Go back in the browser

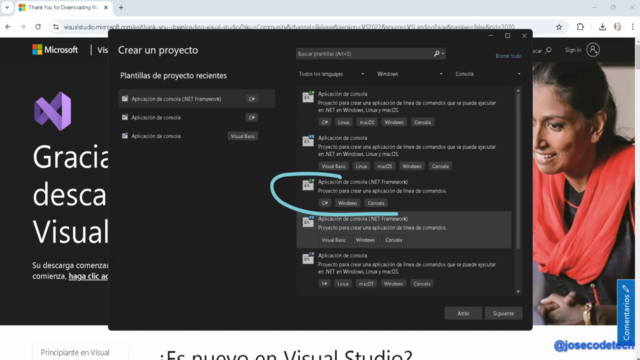(x=8, y=27)
